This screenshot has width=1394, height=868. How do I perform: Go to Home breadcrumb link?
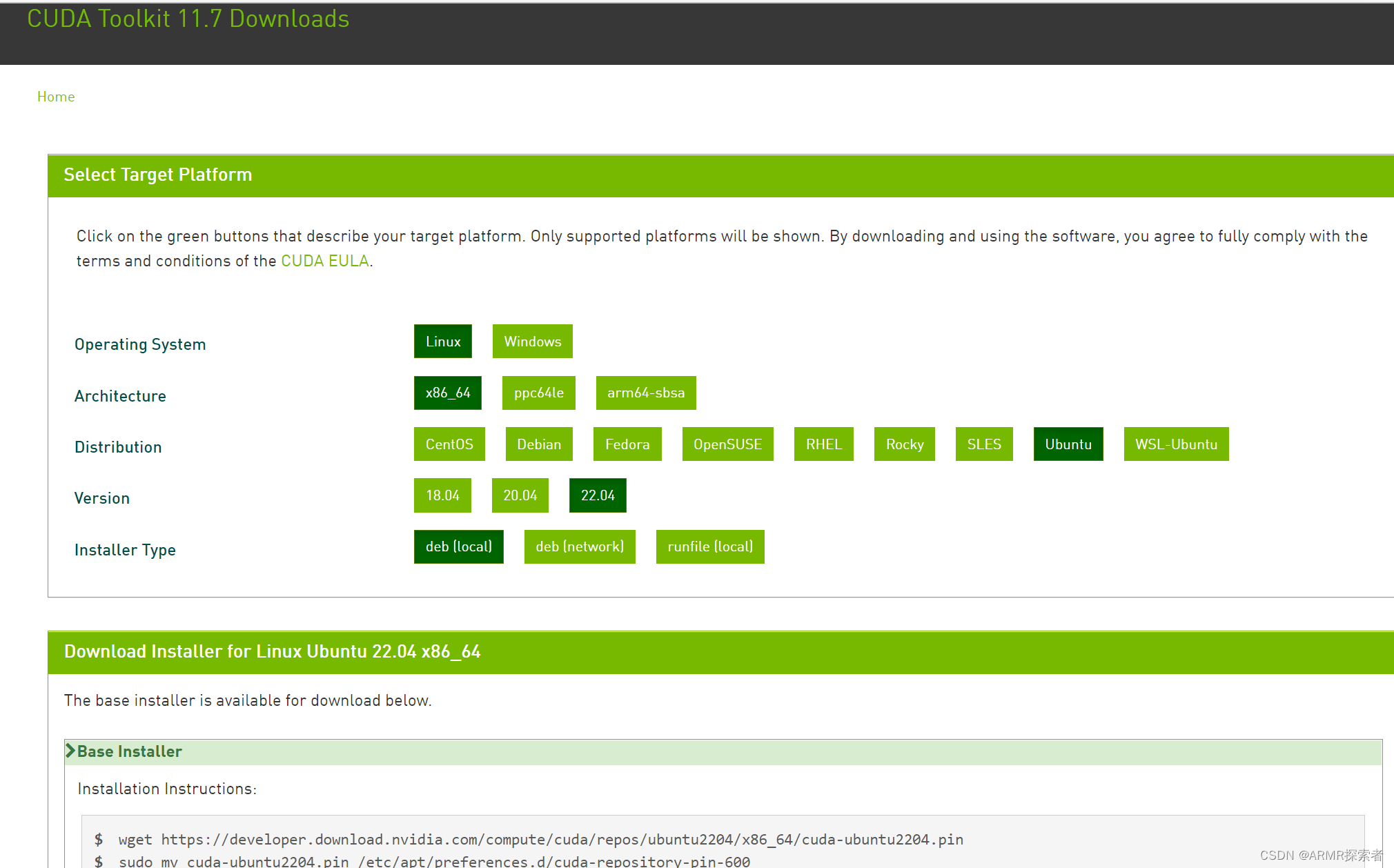pyautogui.click(x=56, y=97)
